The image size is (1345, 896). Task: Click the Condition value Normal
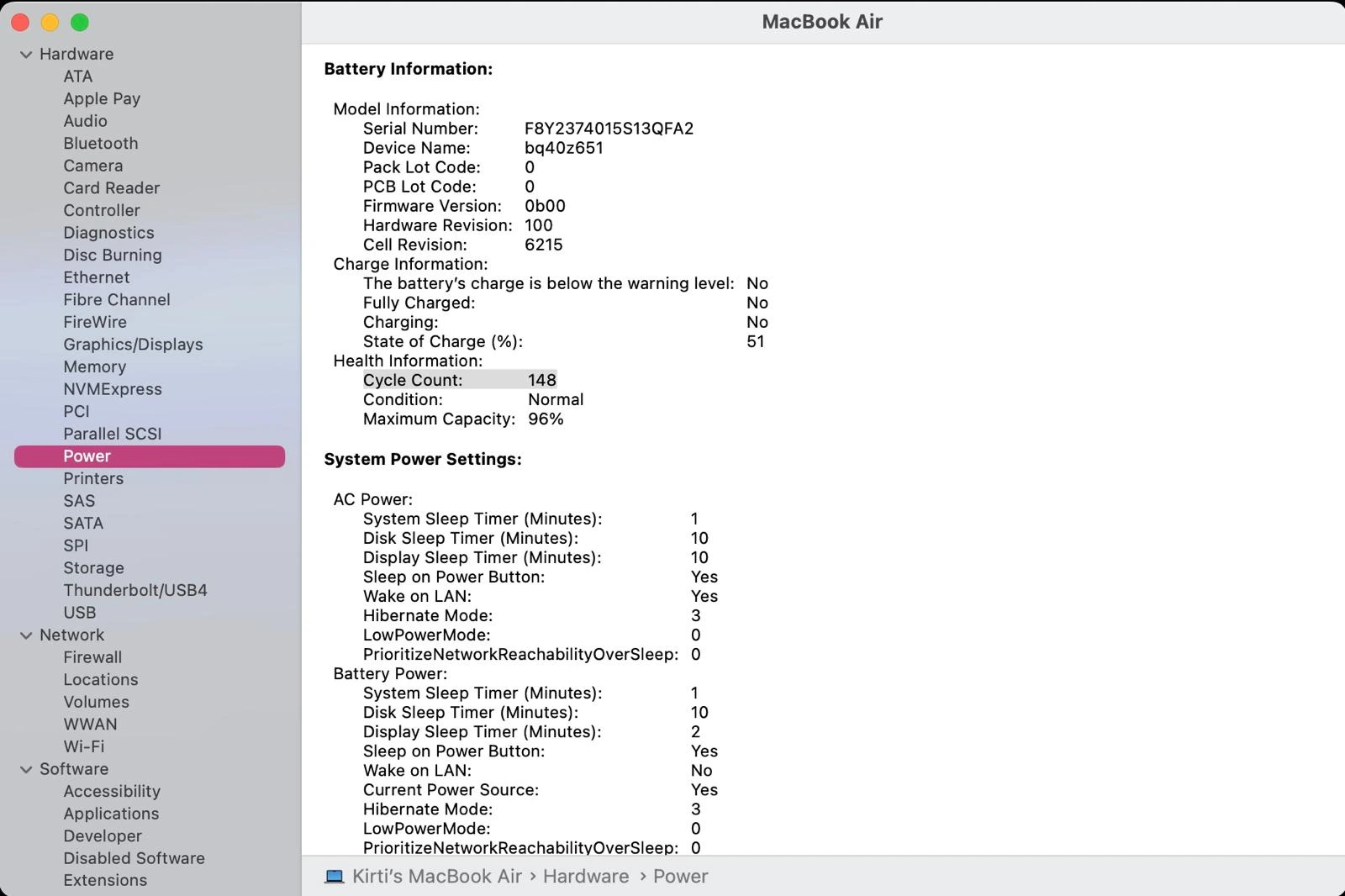556,399
